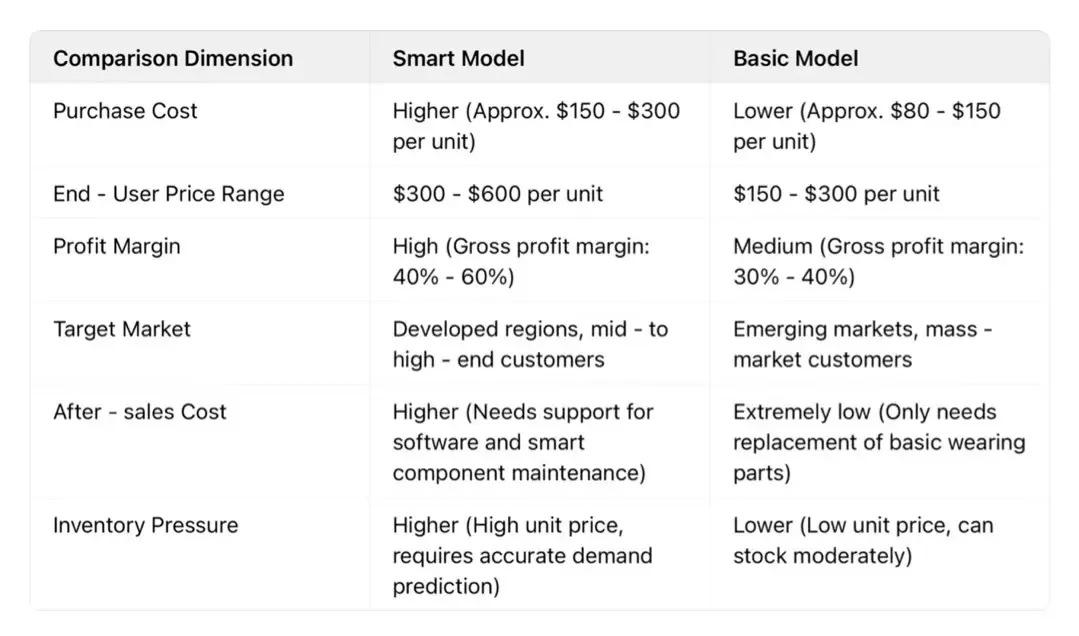Screen dimensions: 1079x636
Task: Click the Target Market row label
Action: (x=122, y=329)
